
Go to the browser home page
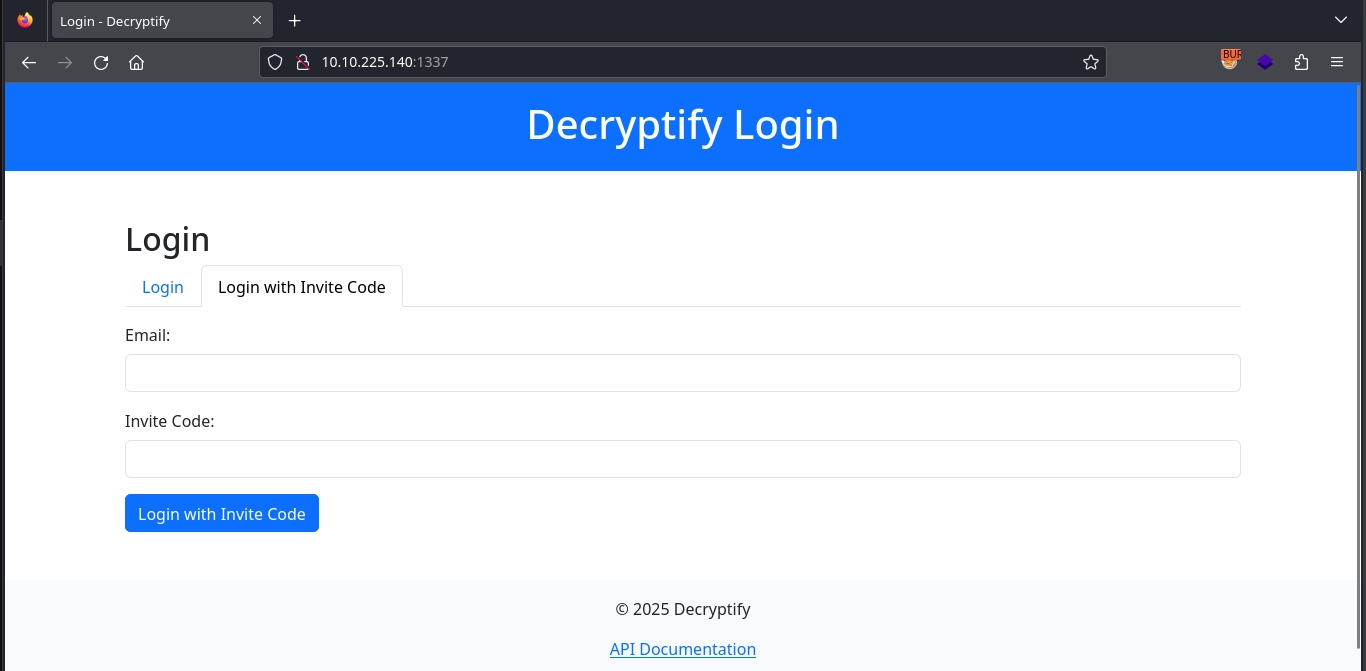[137, 62]
